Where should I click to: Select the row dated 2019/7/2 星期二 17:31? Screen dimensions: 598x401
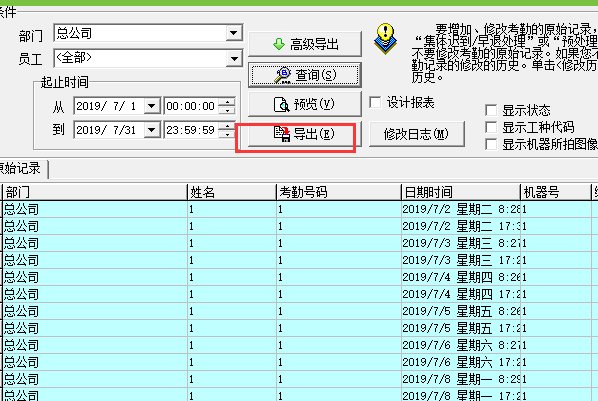[x=299, y=226]
